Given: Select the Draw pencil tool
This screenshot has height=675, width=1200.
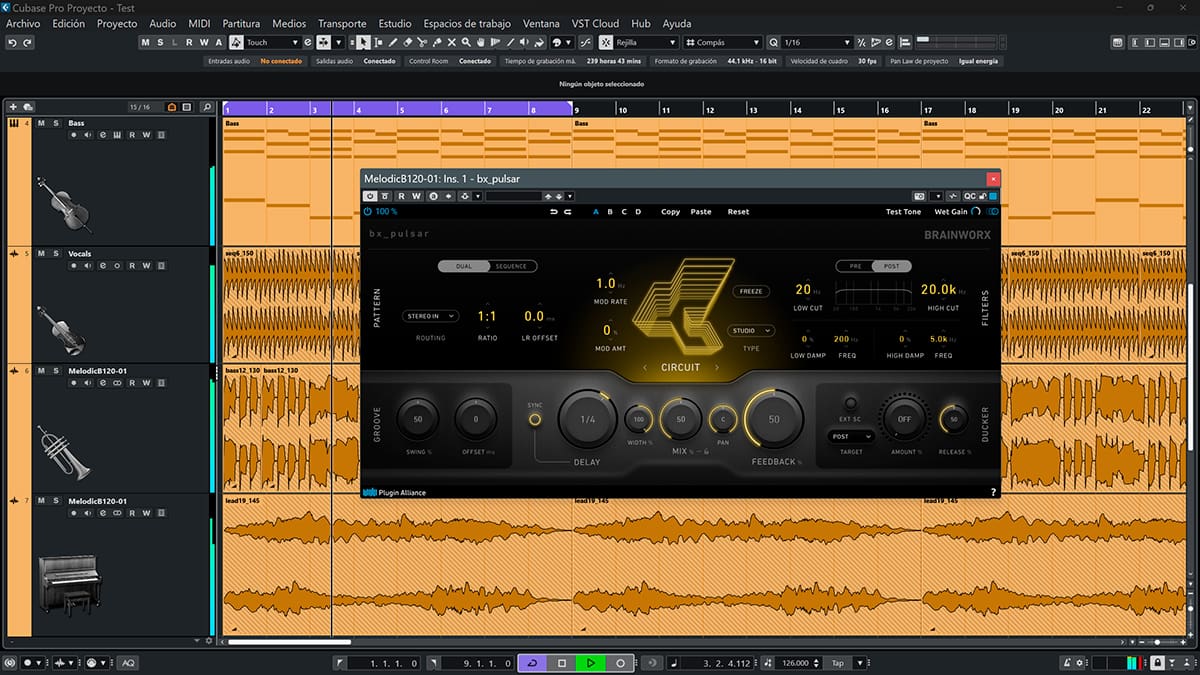Looking at the screenshot, I should 394,42.
